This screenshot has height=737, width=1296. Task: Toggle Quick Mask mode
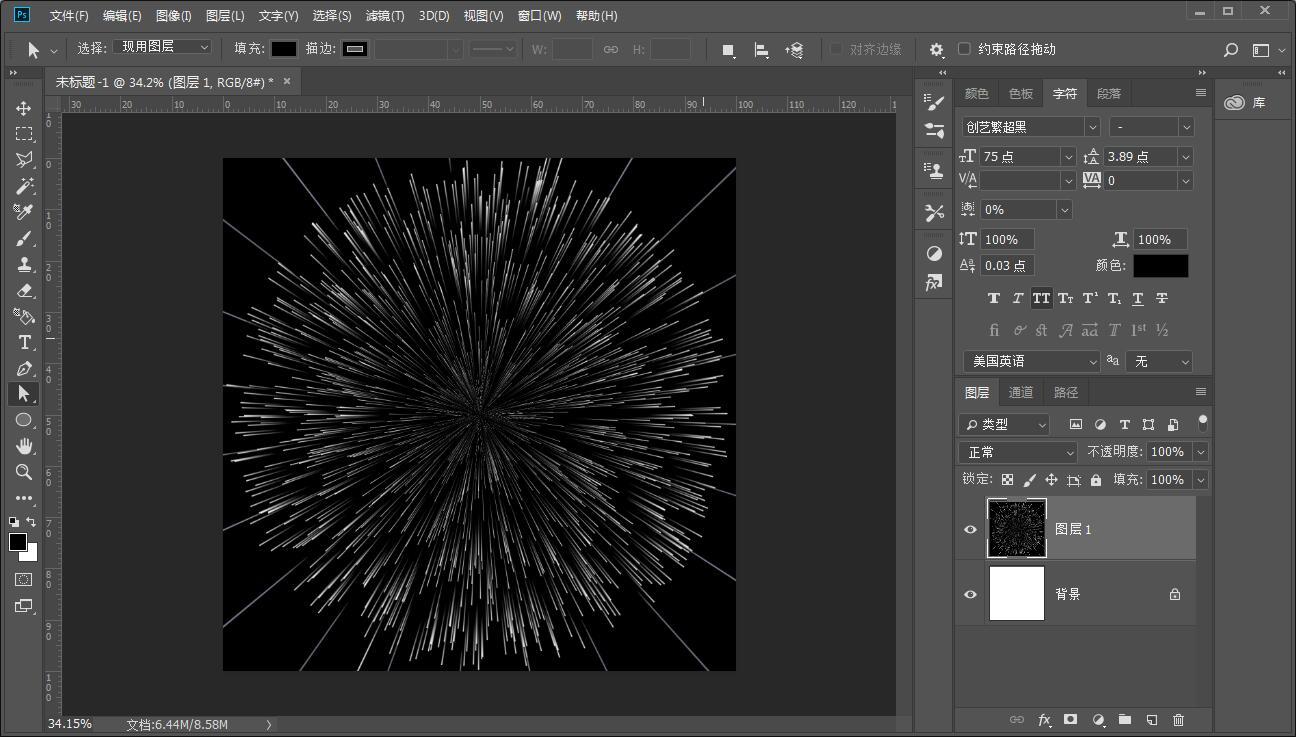(24, 580)
